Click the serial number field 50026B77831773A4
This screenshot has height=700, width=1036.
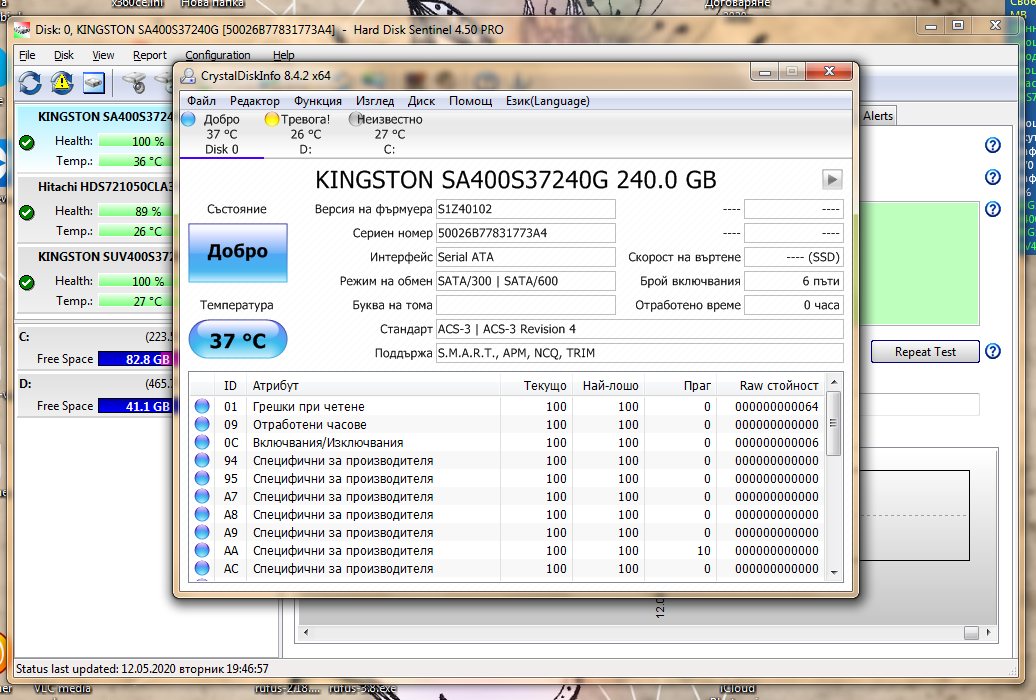pyautogui.click(x=526, y=233)
